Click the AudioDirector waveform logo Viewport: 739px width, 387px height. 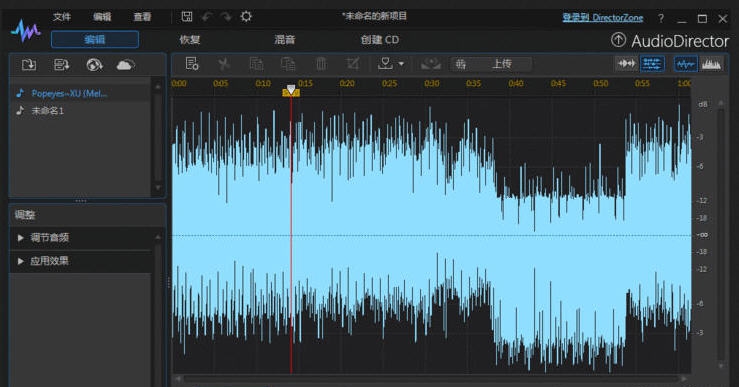click(26, 32)
